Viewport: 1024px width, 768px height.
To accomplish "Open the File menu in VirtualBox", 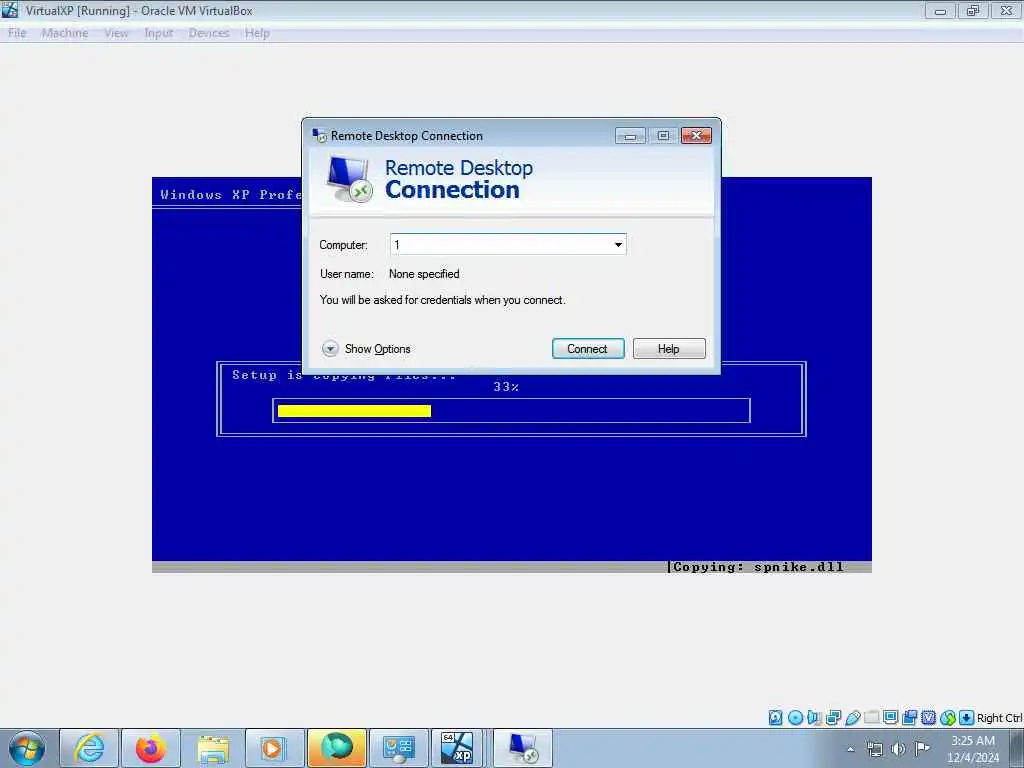I will pos(17,33).
